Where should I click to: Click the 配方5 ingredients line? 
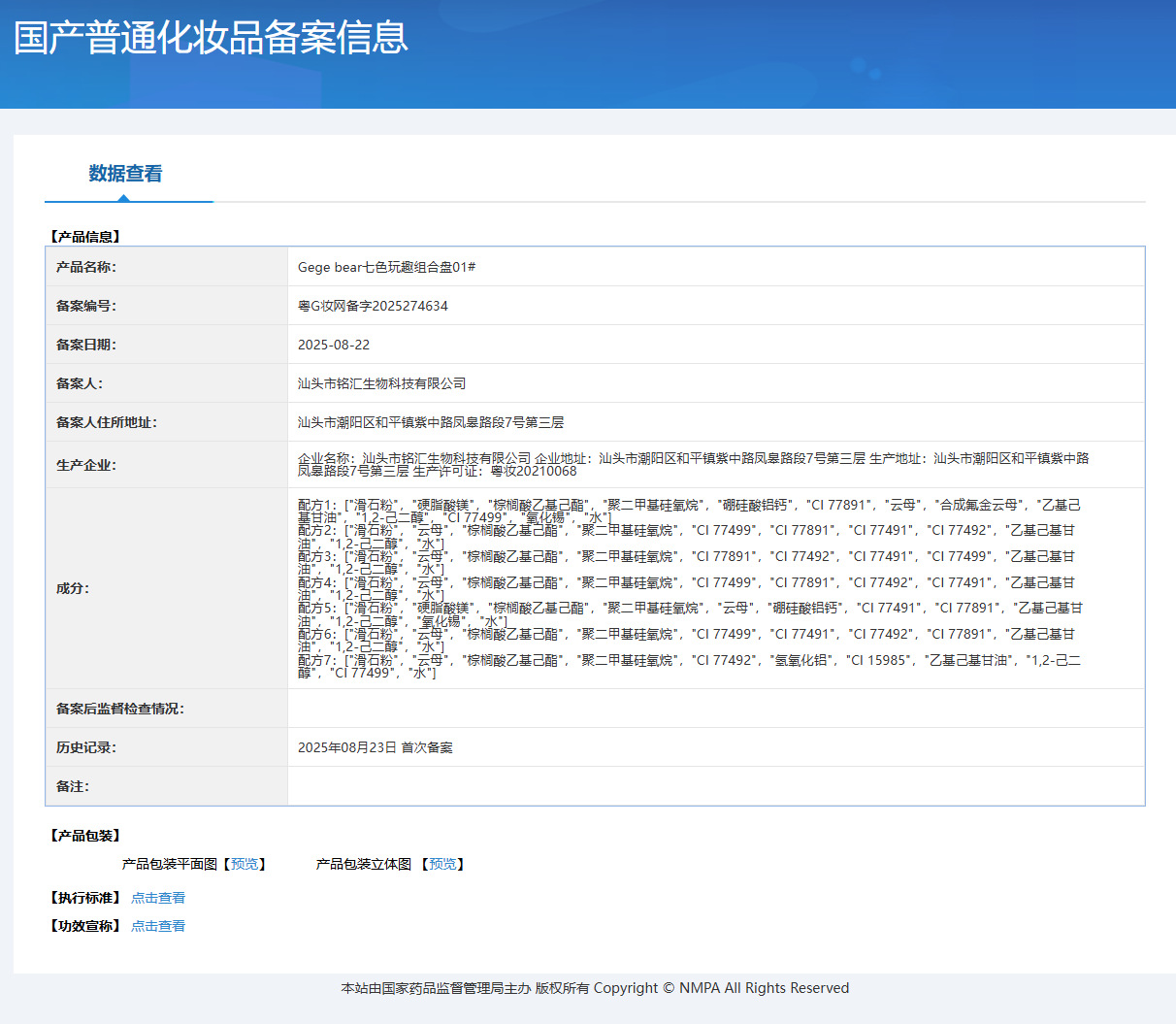coord(690,614)
